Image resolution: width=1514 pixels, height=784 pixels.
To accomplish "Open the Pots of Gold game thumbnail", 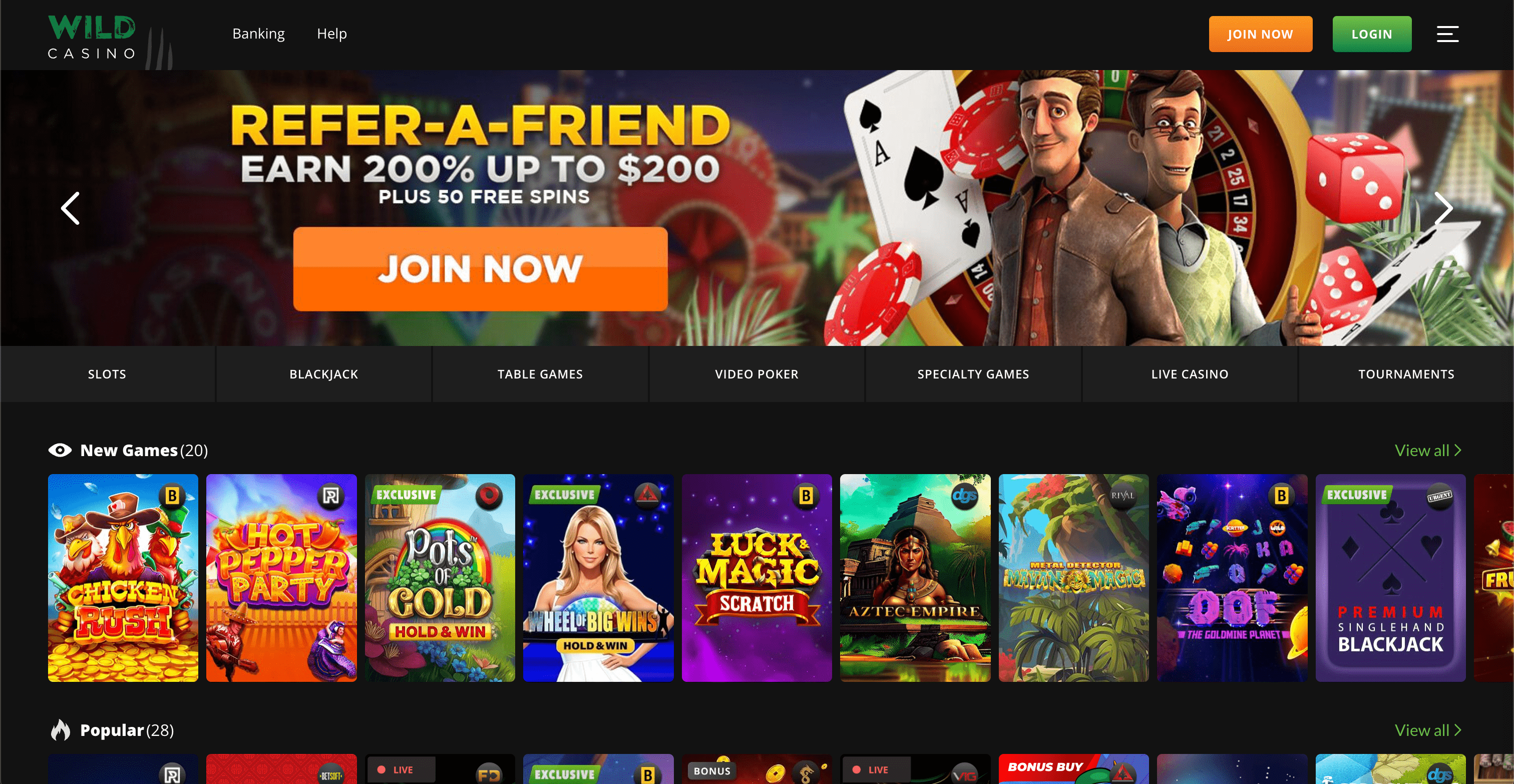I will 440,578.
